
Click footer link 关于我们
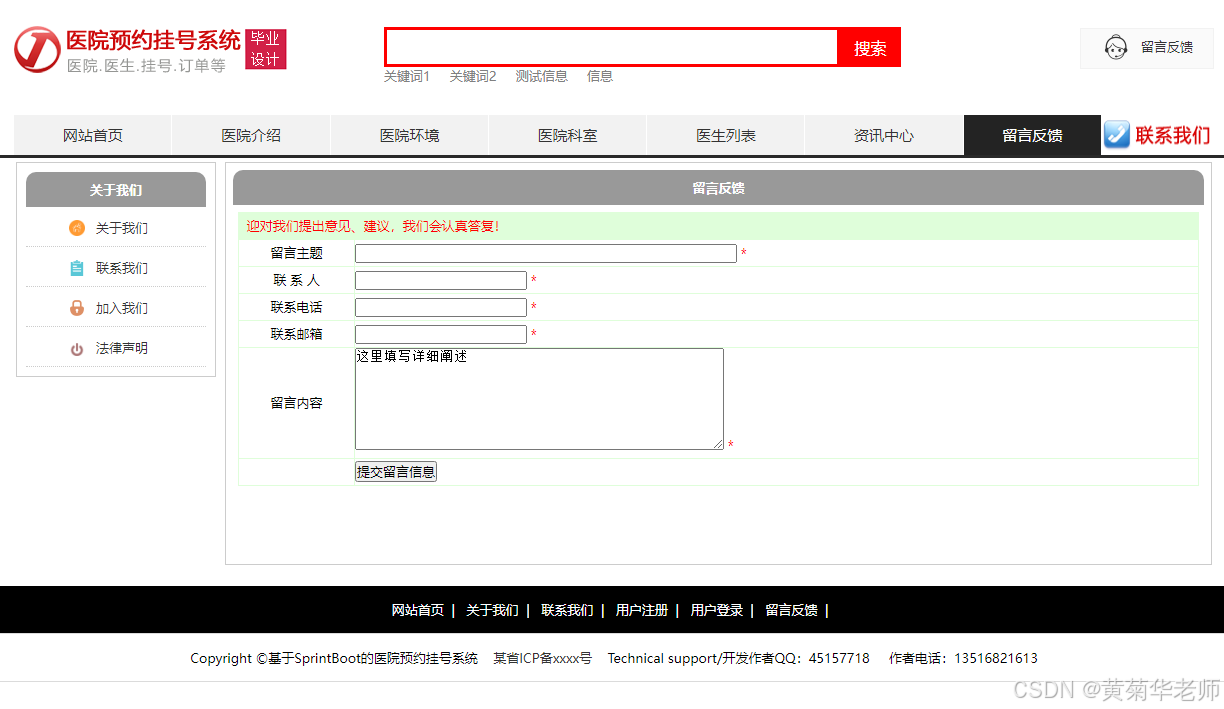click(x=492, y=610)
